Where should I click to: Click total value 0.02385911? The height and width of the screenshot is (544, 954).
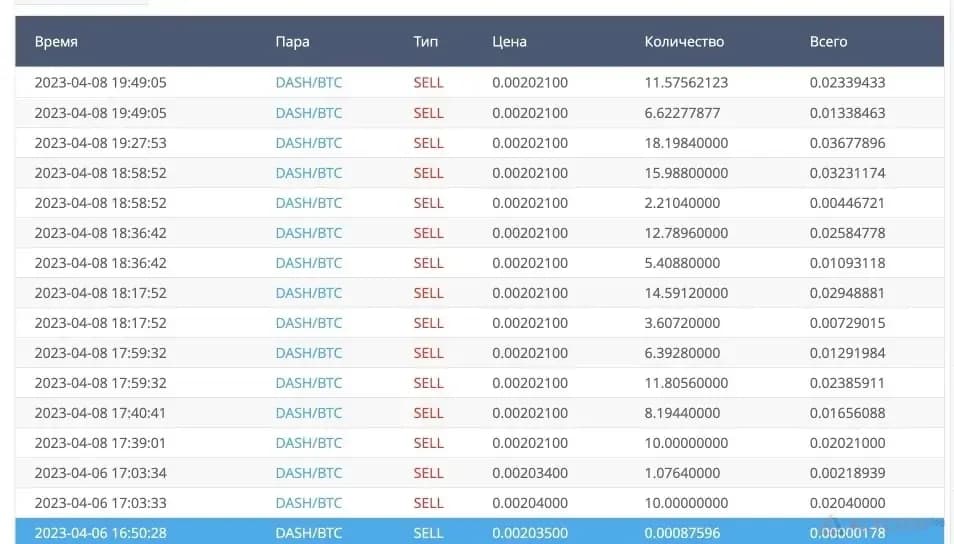[x=847, y=383]
